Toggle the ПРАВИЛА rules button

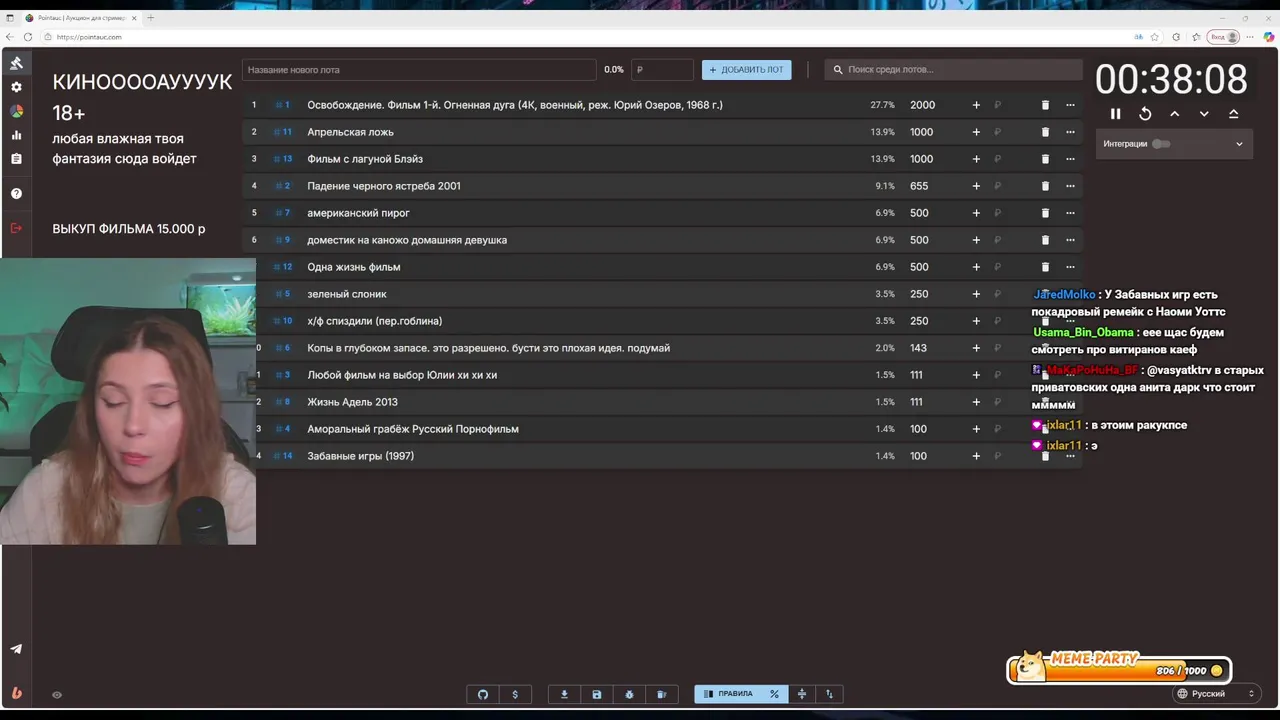[x=728, y=694]
